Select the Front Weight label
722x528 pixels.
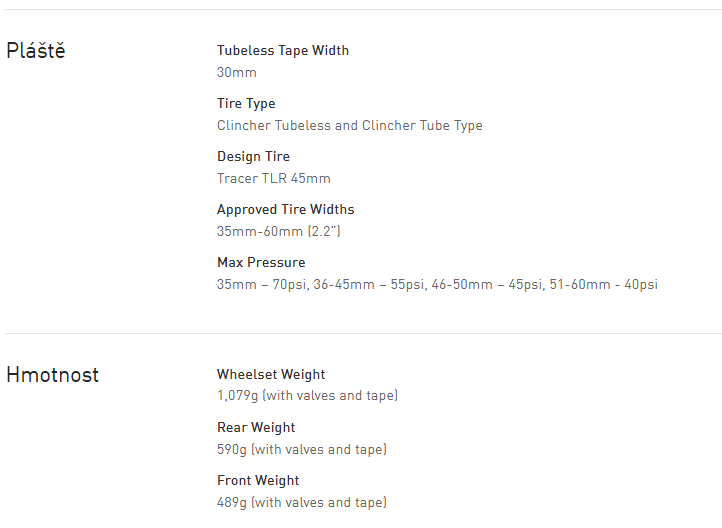pos(258,480)
